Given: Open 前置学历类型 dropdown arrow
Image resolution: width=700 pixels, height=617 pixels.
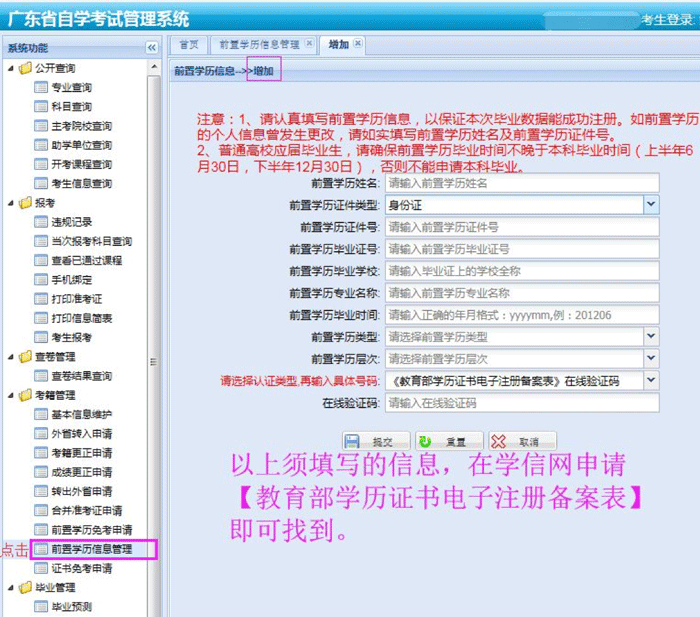Looking at the screenshot, I should (x=650, y=336).
